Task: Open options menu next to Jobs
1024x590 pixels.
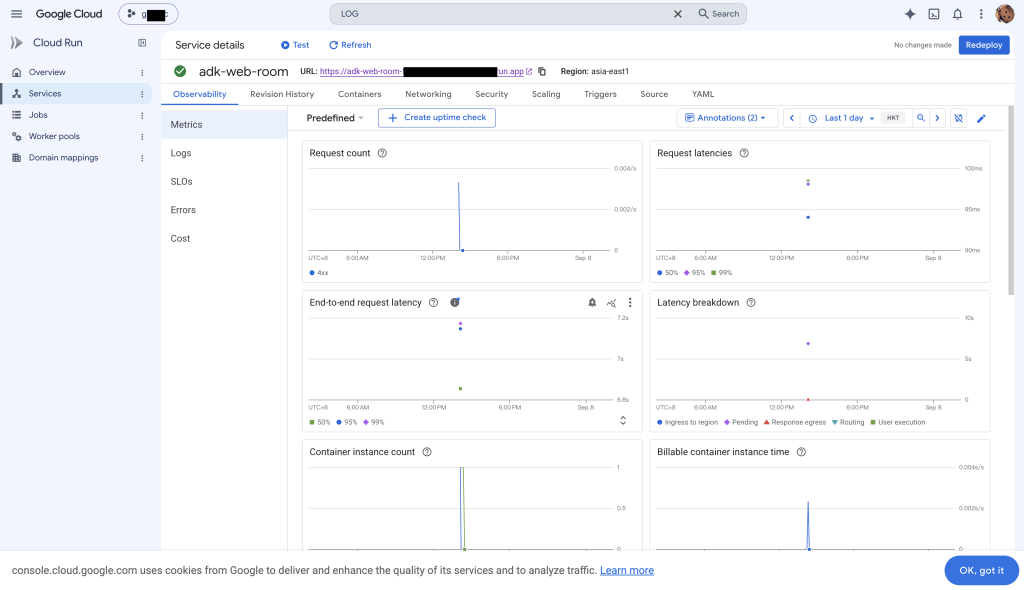Action: (142, 116)
